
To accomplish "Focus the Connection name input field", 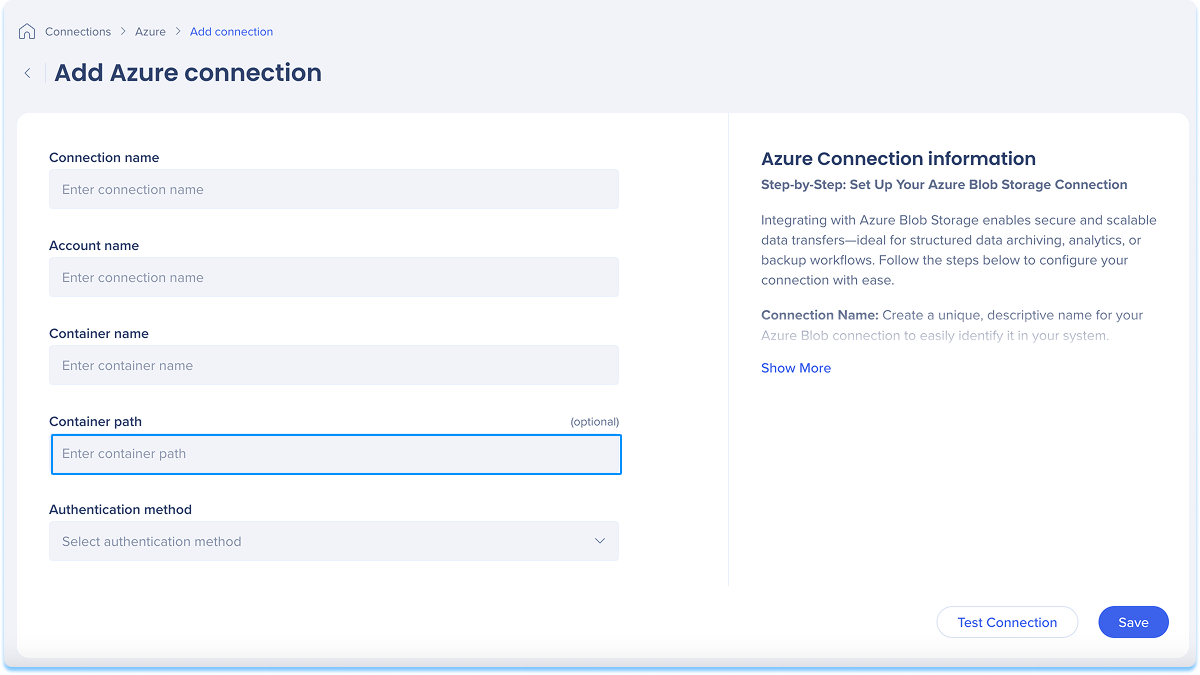I will pyautogui.click(x=334, y=189).
